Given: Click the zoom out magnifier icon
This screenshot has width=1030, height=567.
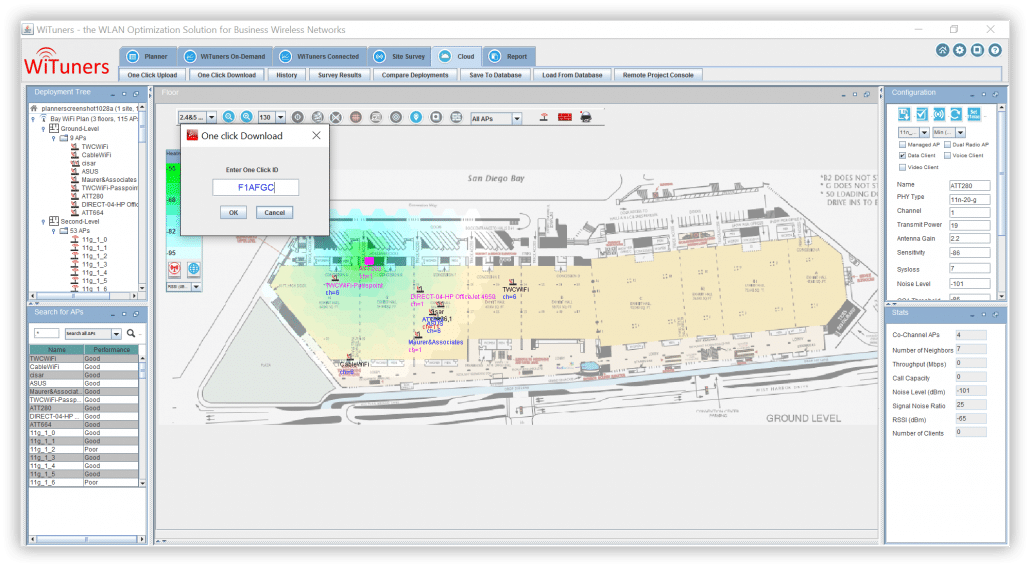Looking at the screenshot, I should tap(247, 117).
